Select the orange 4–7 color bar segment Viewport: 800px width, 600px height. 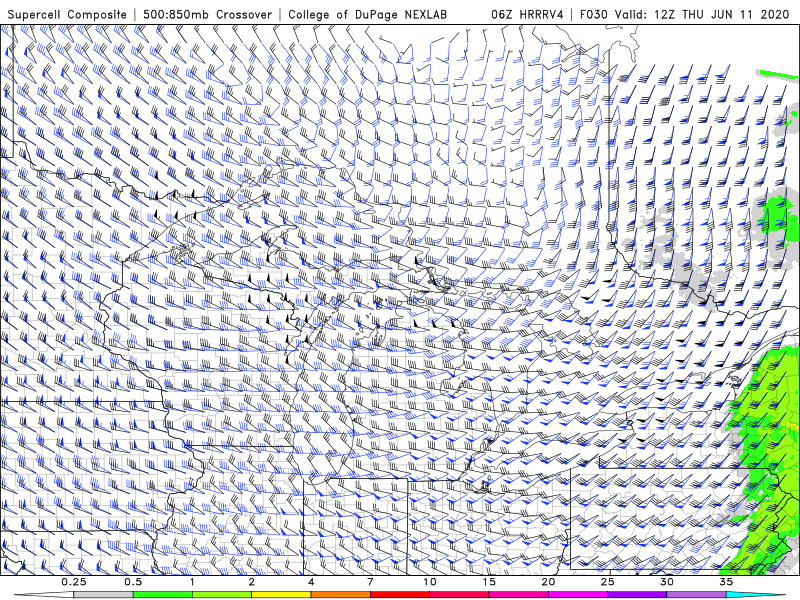(340, 595)
